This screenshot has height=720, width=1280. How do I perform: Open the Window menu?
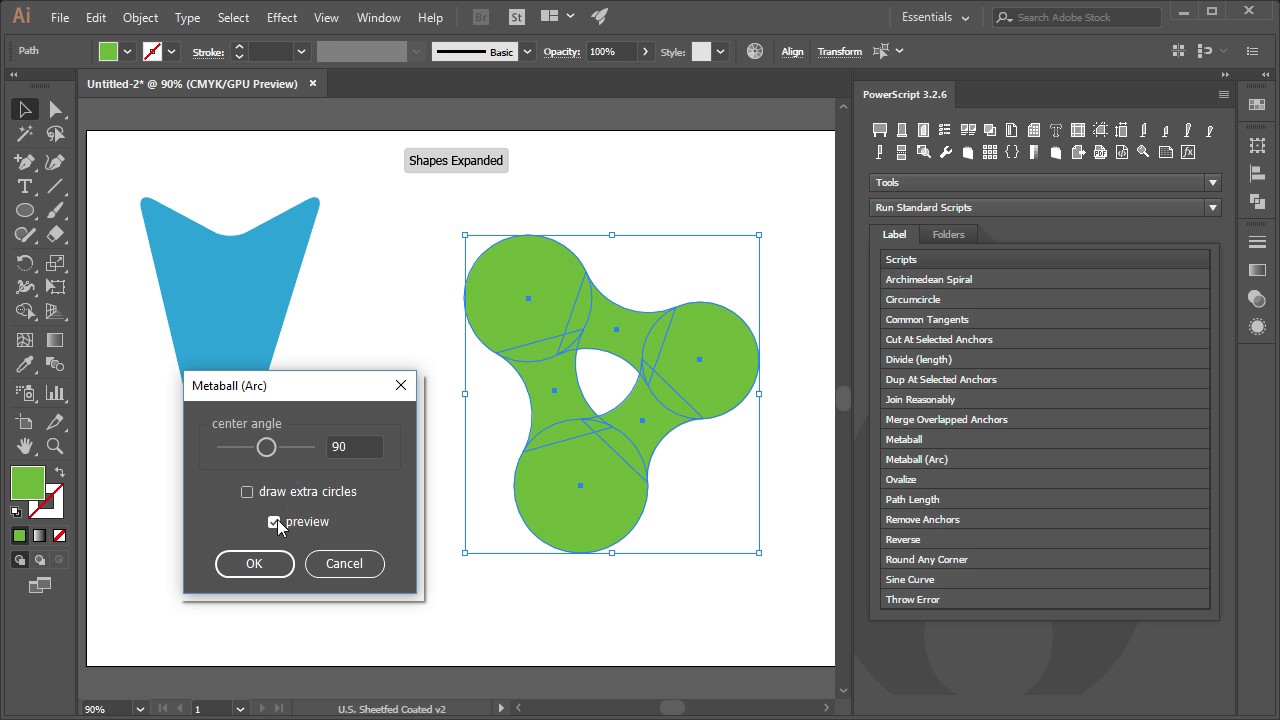coord(379,18)
